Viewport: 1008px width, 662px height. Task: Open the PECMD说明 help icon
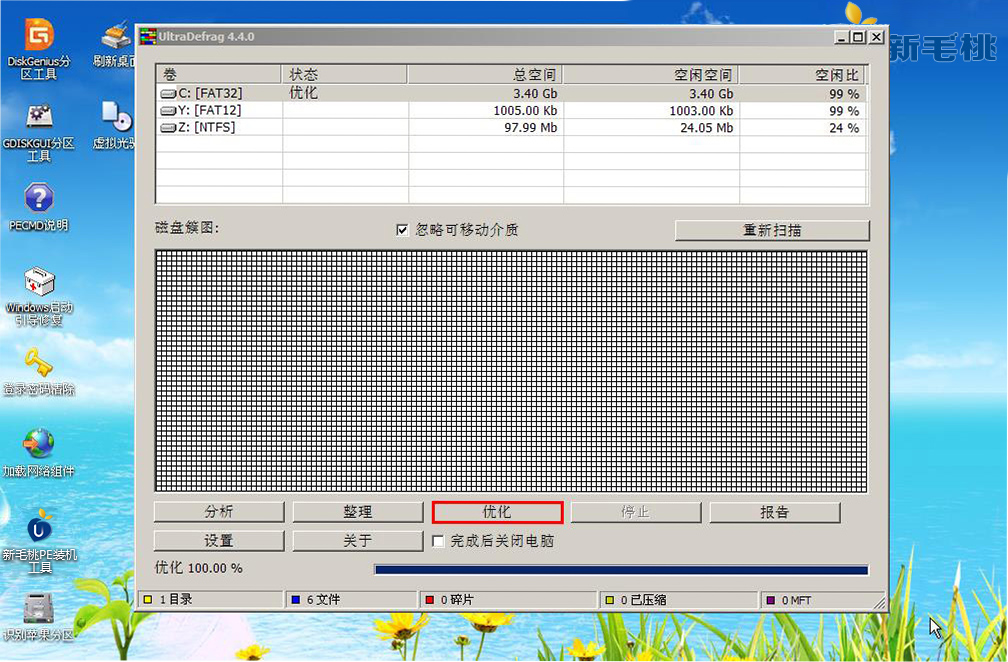[39, 198]
